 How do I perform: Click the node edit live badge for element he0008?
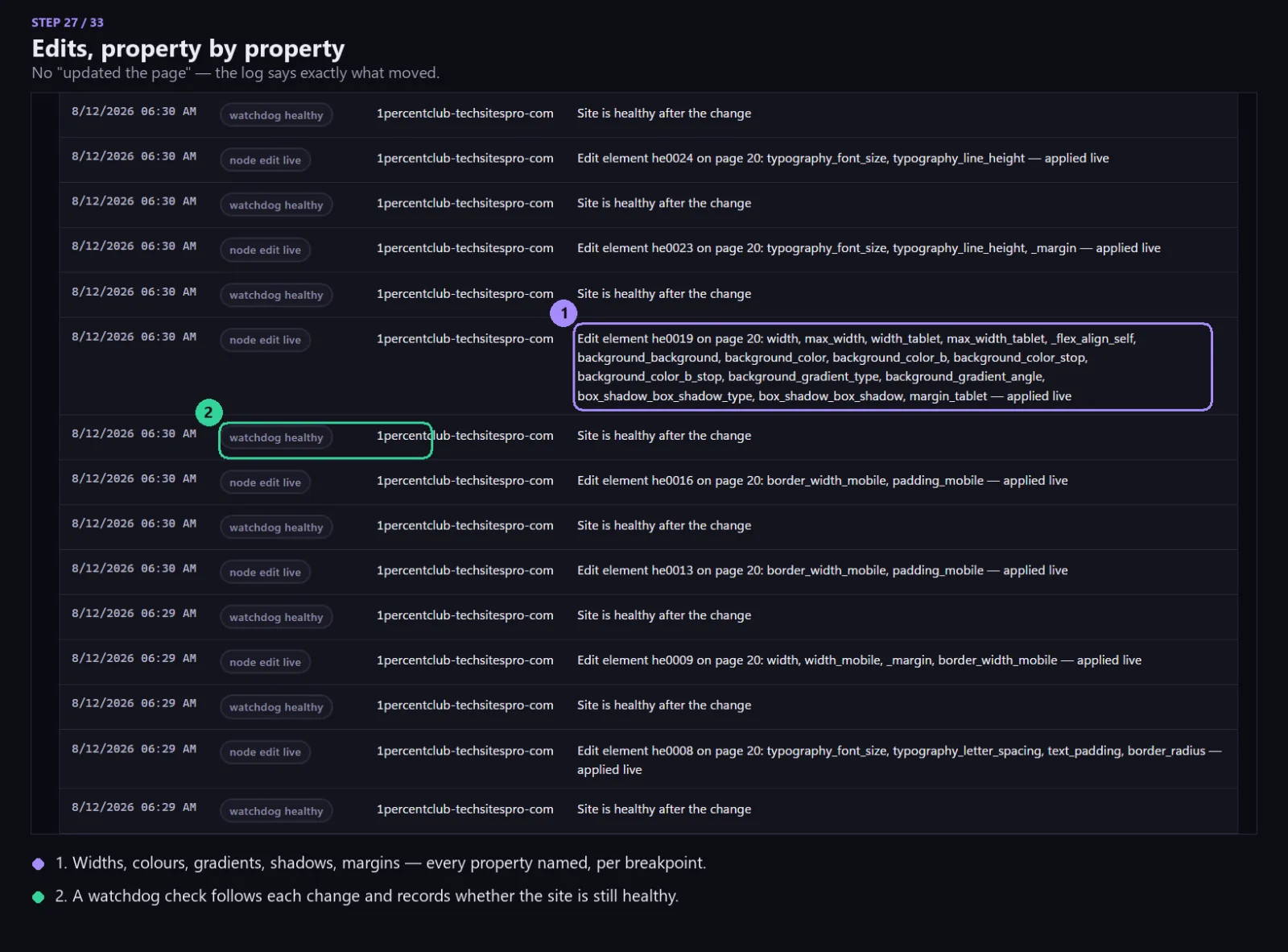[x=265, y=752]
